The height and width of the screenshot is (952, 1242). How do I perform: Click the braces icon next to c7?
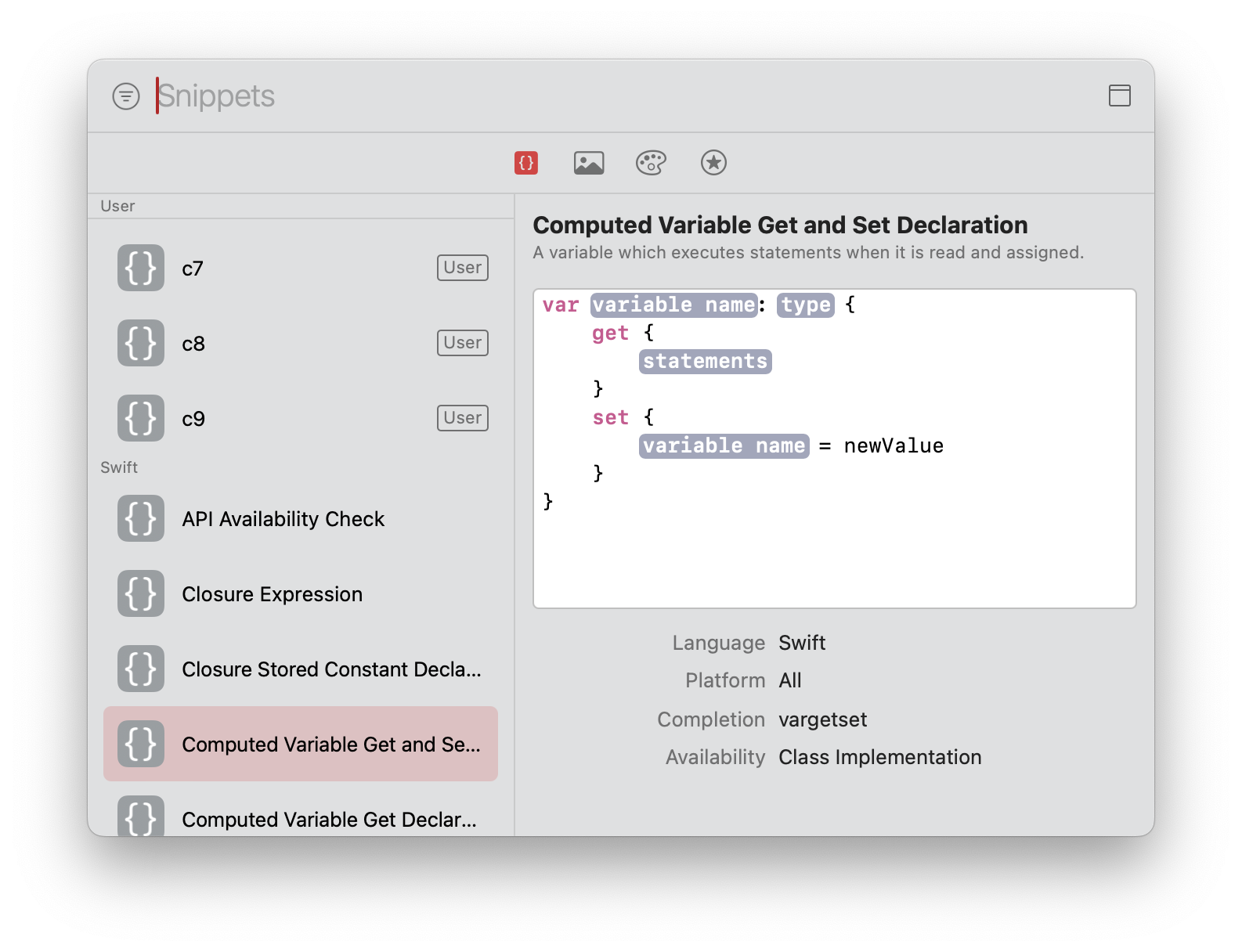[141, 268]
